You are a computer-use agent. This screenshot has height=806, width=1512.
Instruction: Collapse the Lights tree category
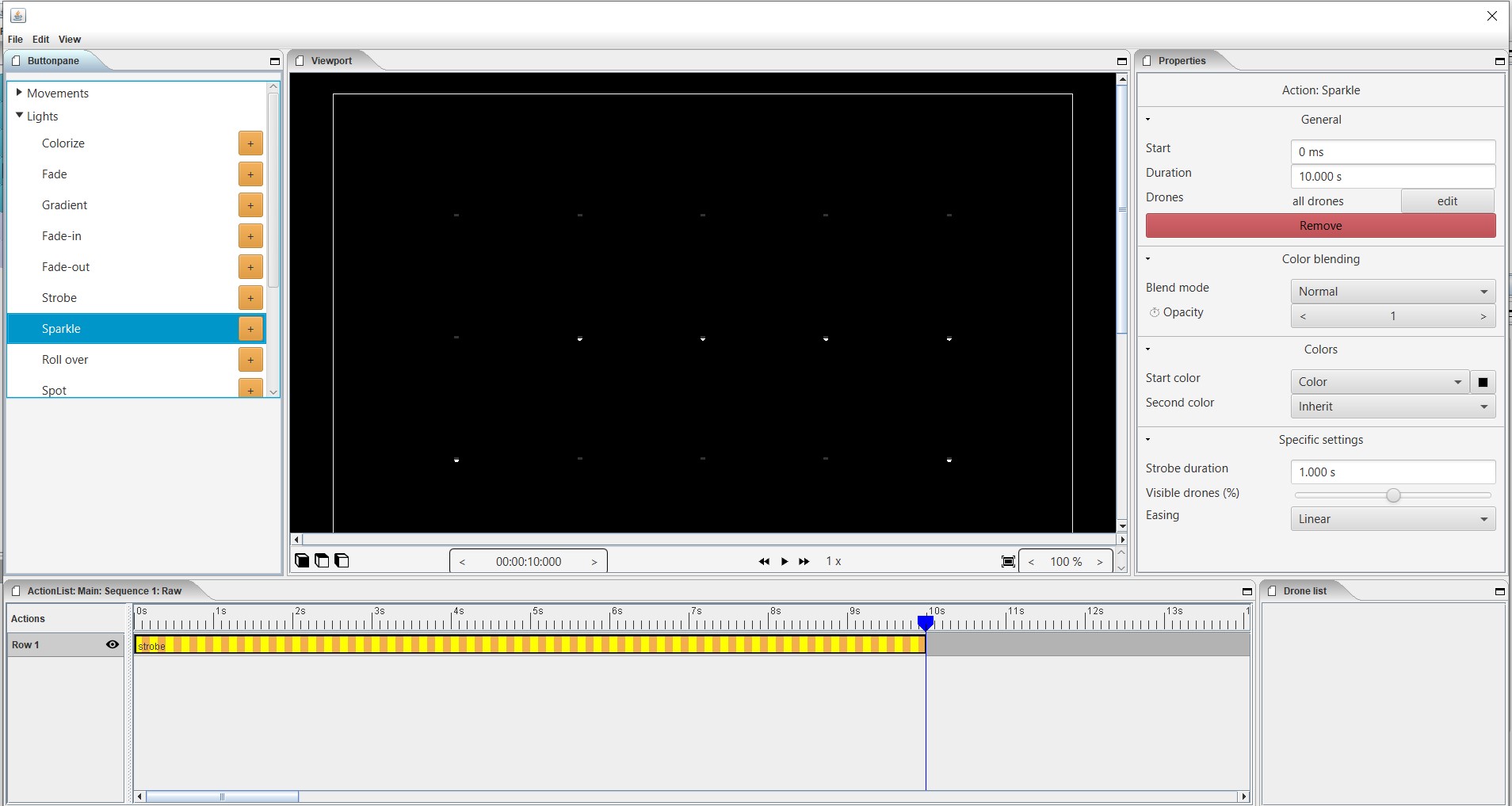pyautogui.click(x=19, y=116)
